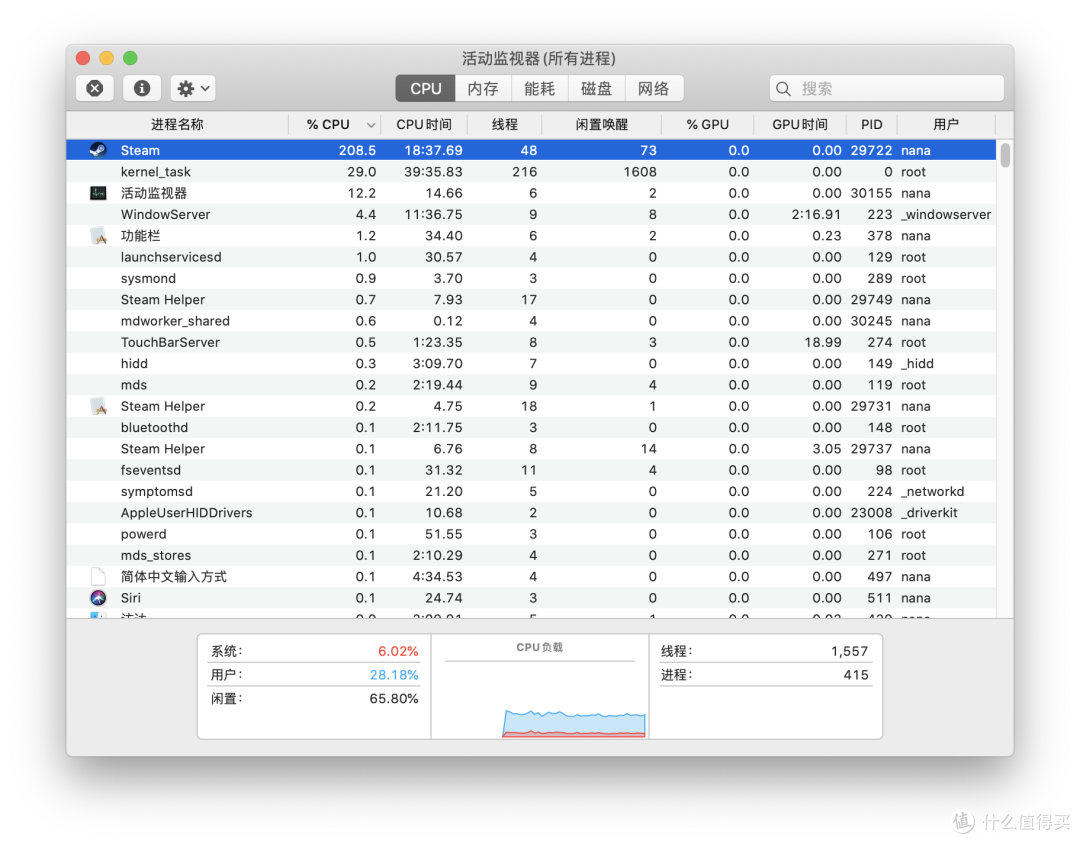The width and height of the screenshot is (1080, 844).
Task: Click the _windowserver user cell
Action: point(946,214)
